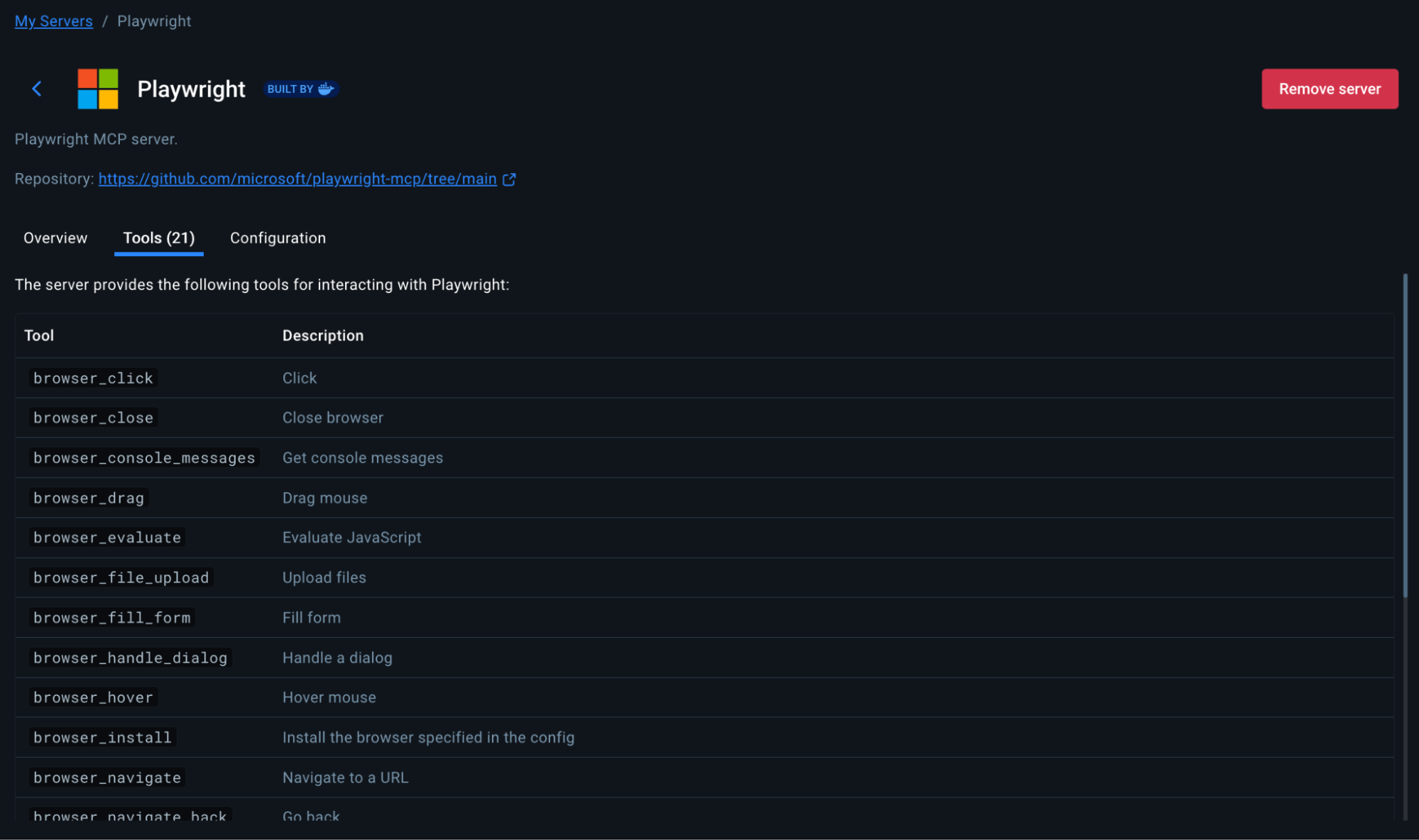Image resolution: width=1419 pixels, height=840 pixels.
Task: Click the browser_click tool name
Action: 93,378
